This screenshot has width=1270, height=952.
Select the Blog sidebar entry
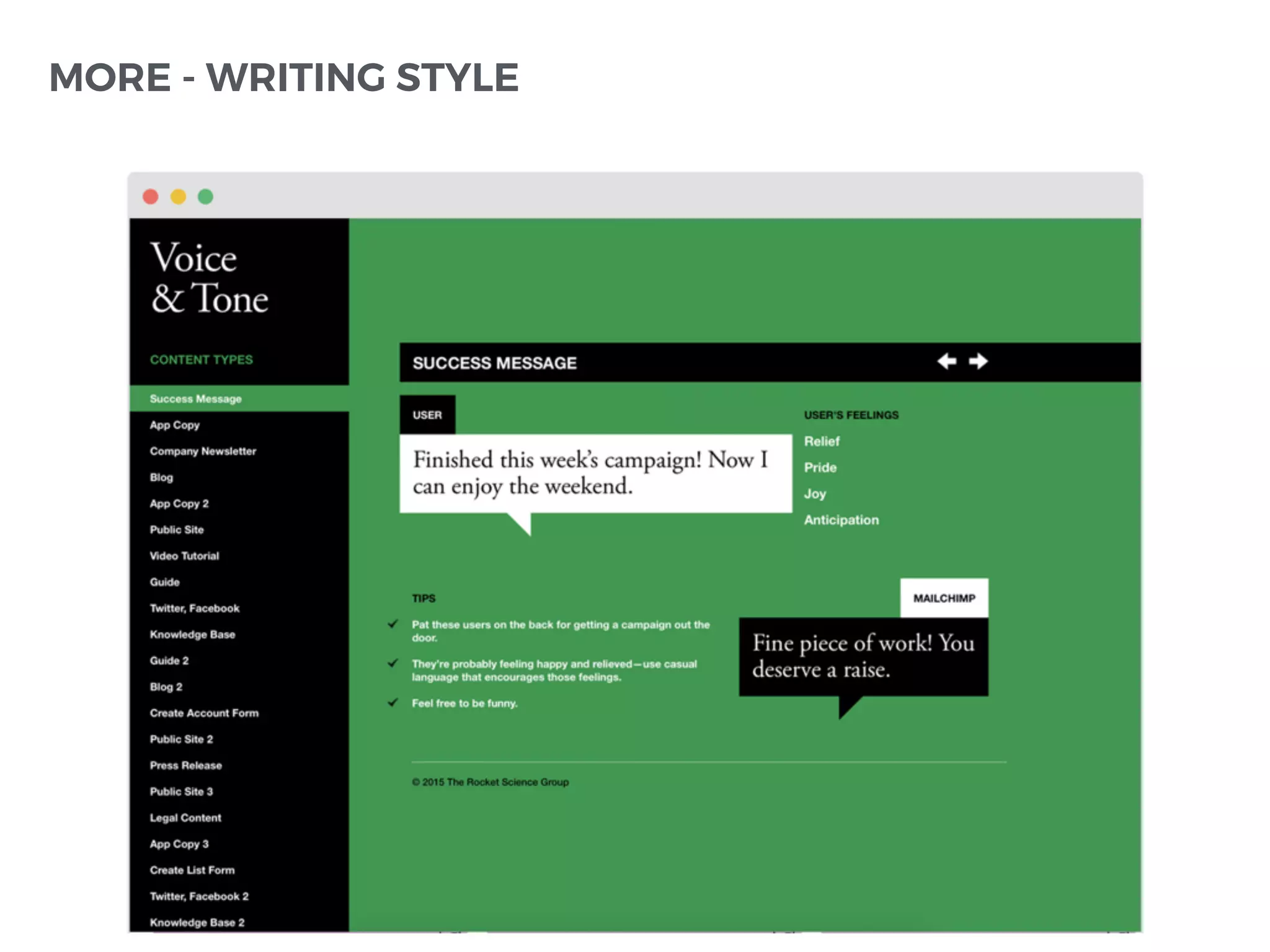[x=161, y=478]
